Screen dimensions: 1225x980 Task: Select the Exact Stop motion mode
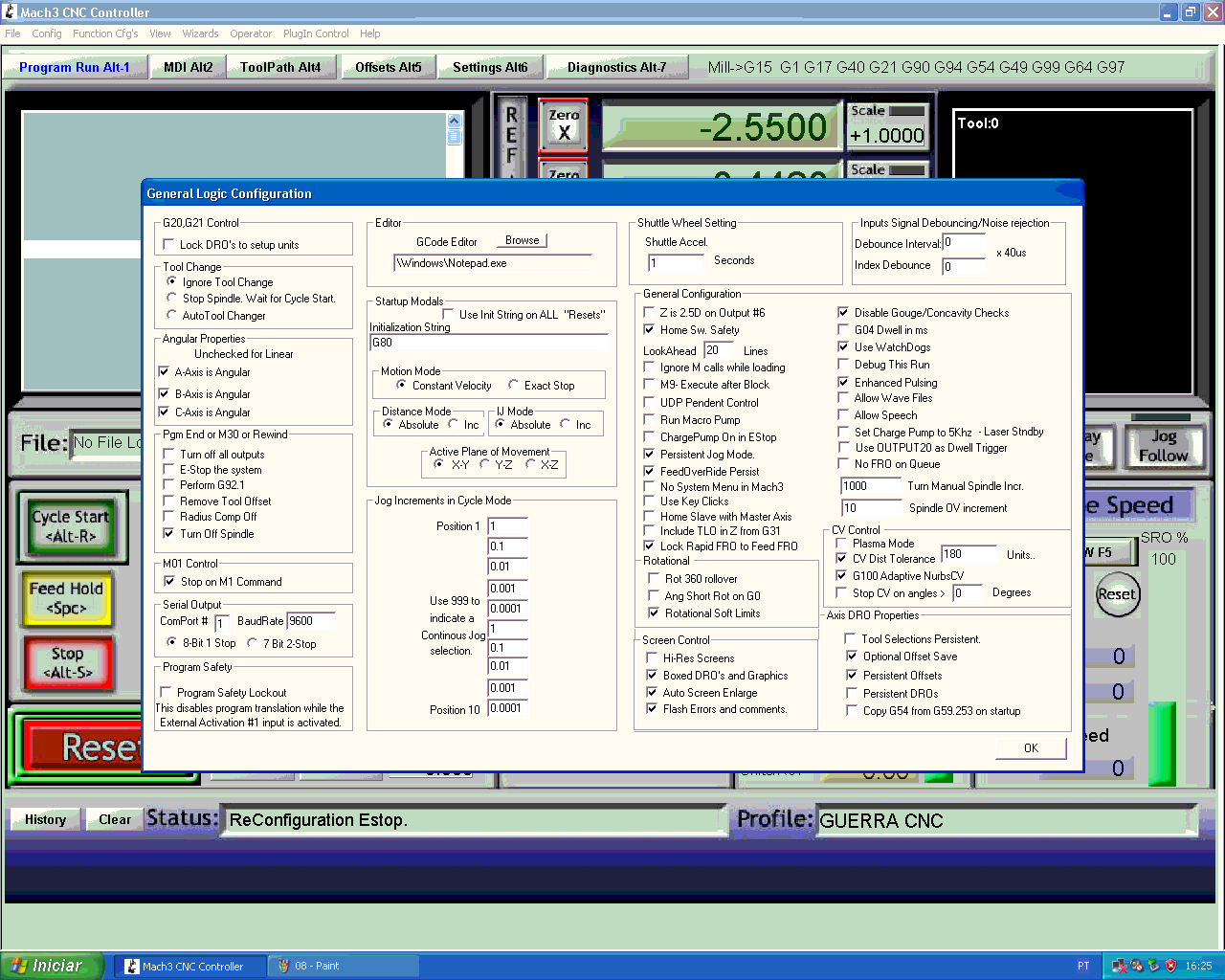point(513,386)
